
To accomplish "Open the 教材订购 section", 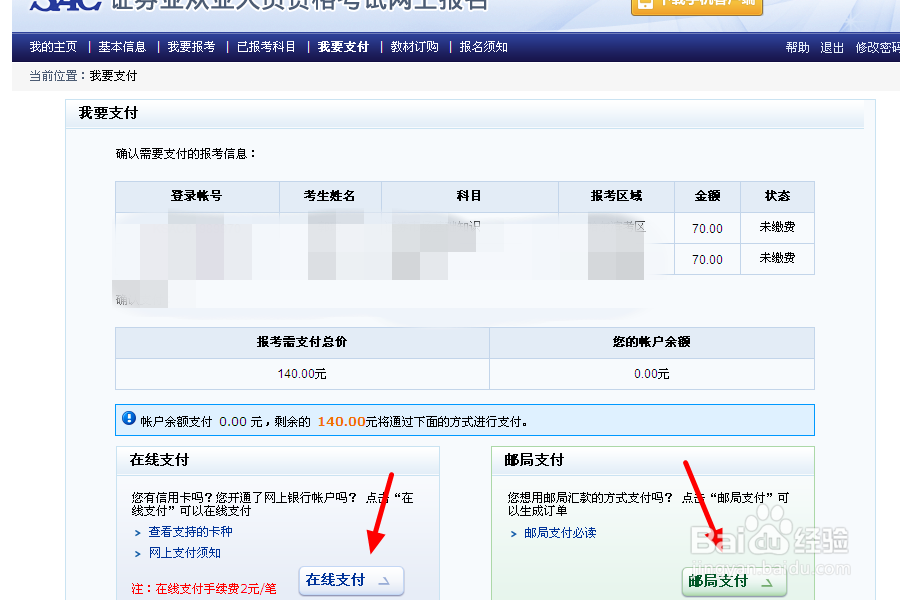I will 413,46.
